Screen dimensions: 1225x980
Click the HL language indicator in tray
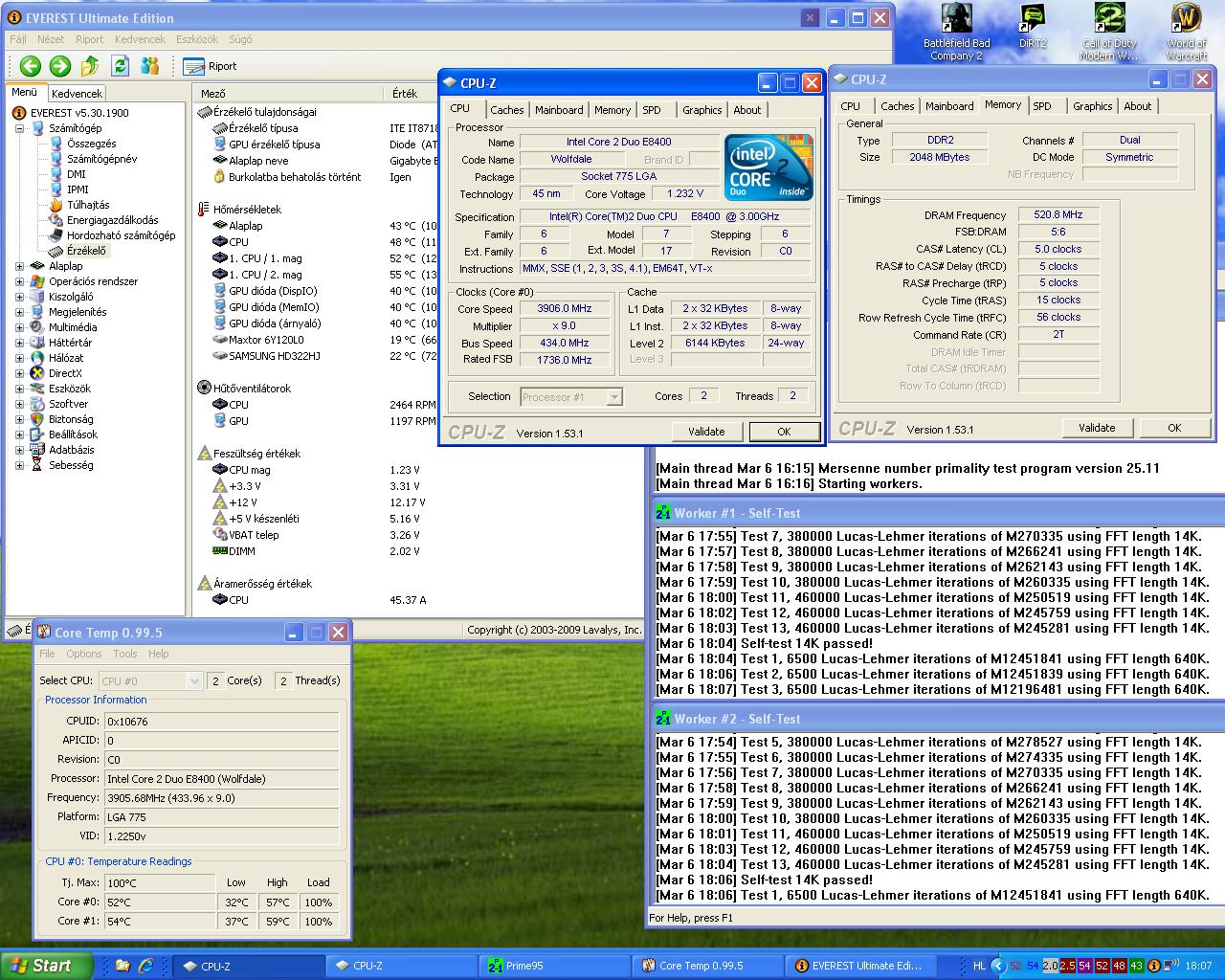click(979, 966)
